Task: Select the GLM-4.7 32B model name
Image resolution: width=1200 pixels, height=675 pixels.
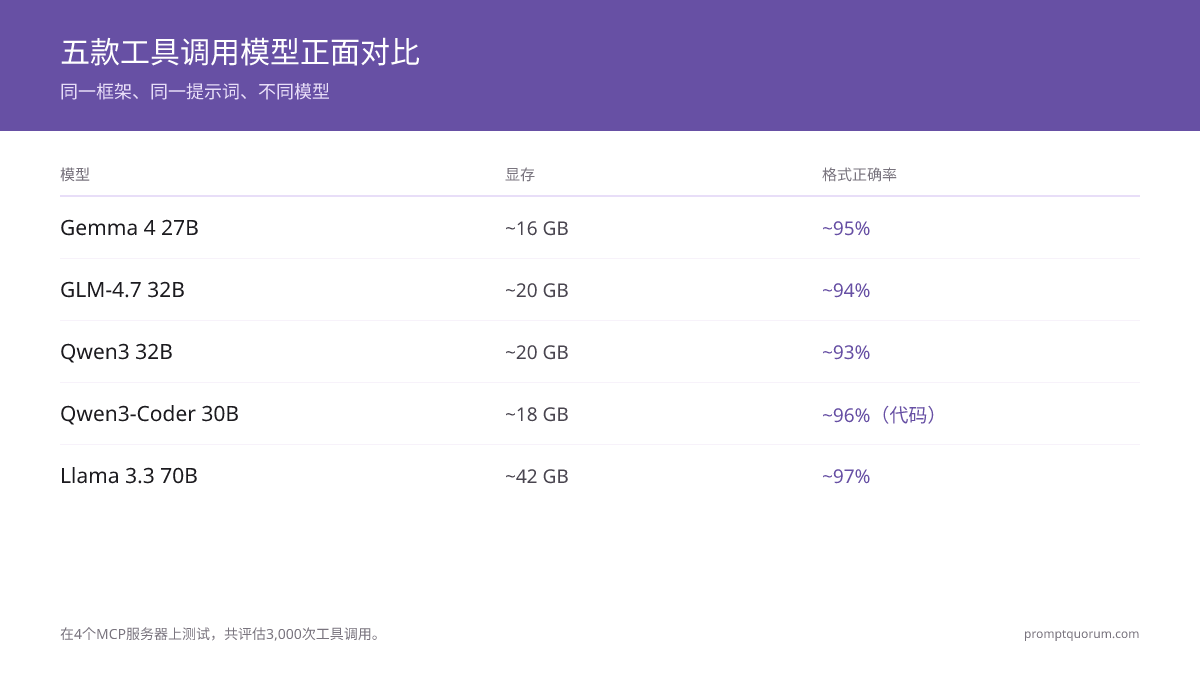Action: 122,290
